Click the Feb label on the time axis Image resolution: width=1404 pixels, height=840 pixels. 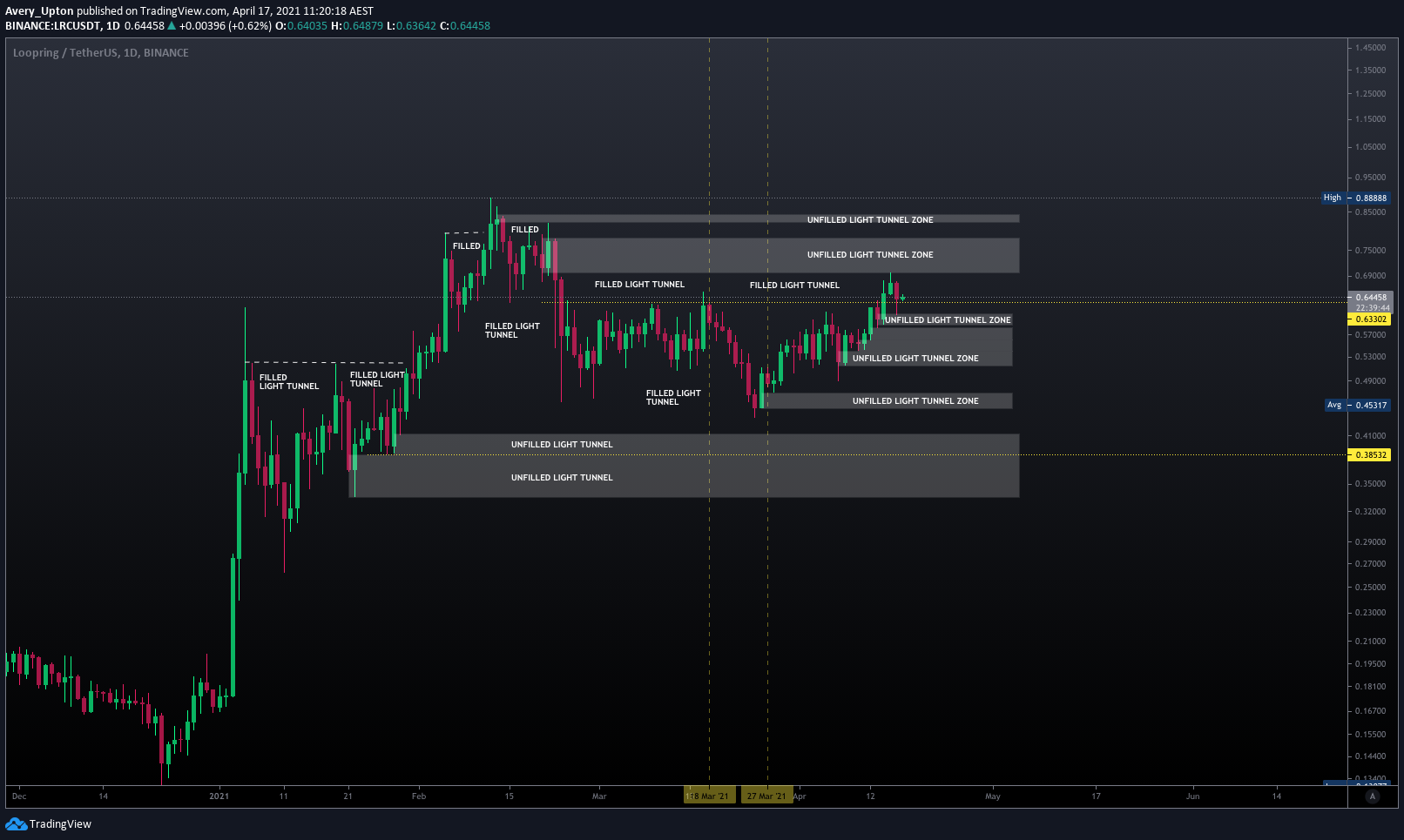(419, 796)
